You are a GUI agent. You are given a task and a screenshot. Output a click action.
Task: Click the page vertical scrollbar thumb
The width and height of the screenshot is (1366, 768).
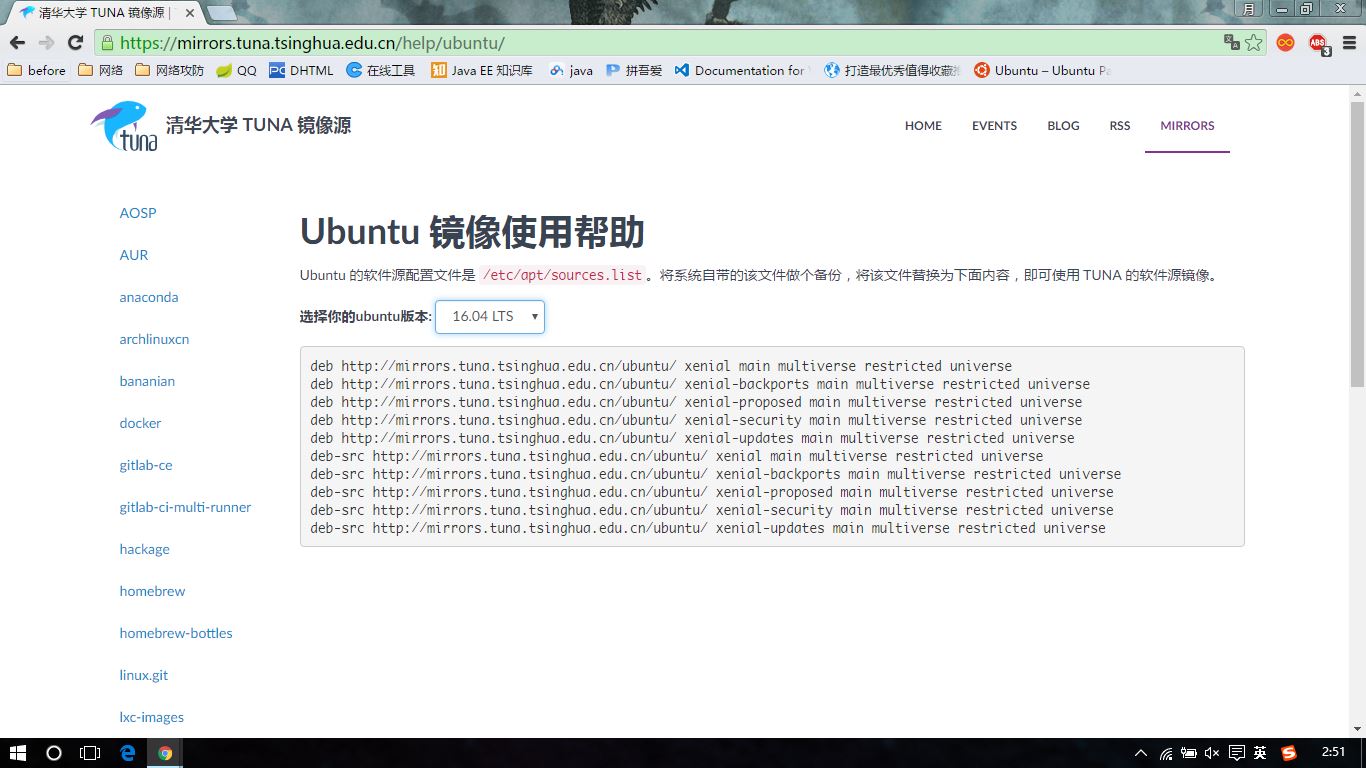coord(1357,243)
